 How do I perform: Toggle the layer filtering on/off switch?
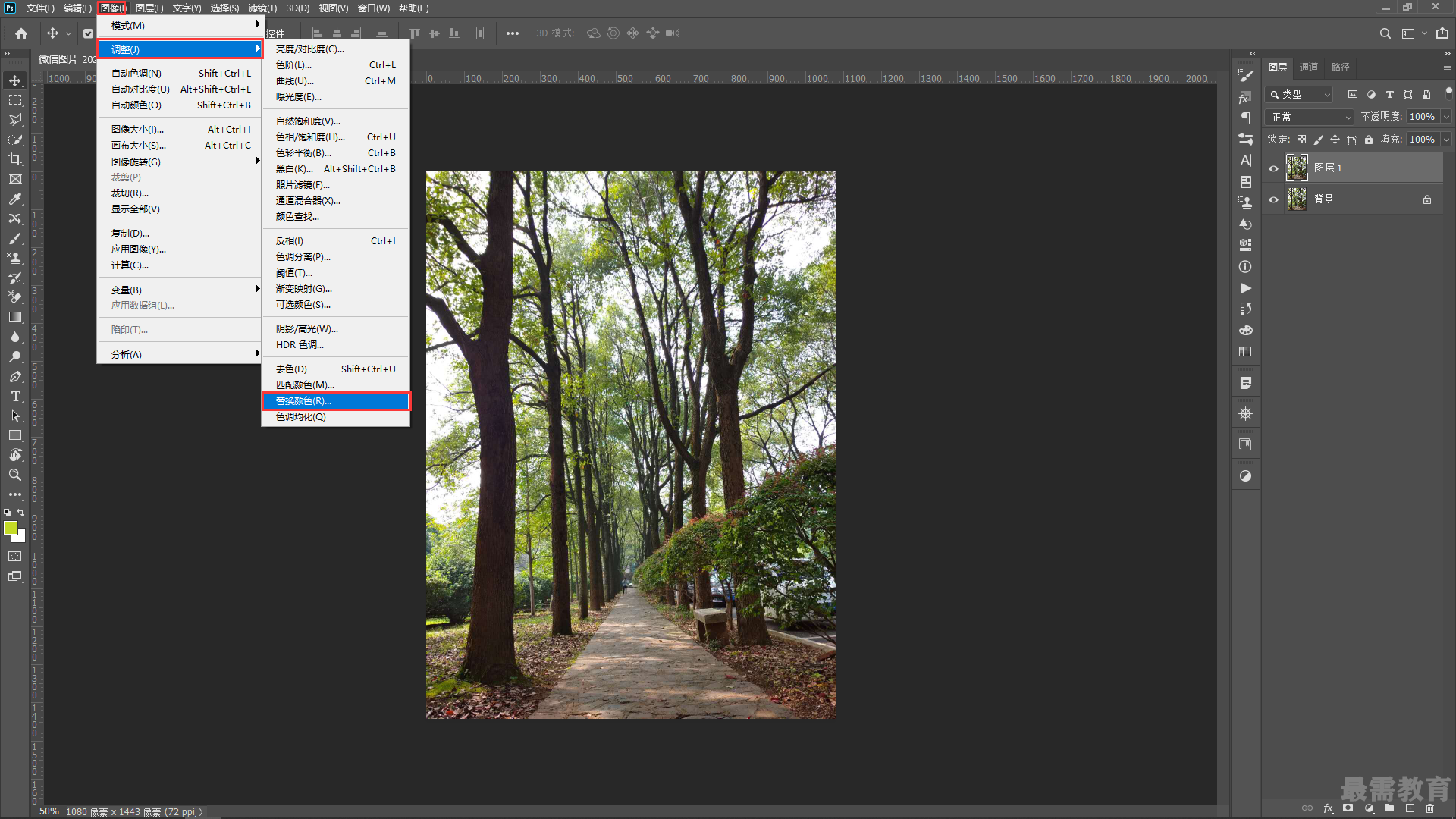point(1448,92)
